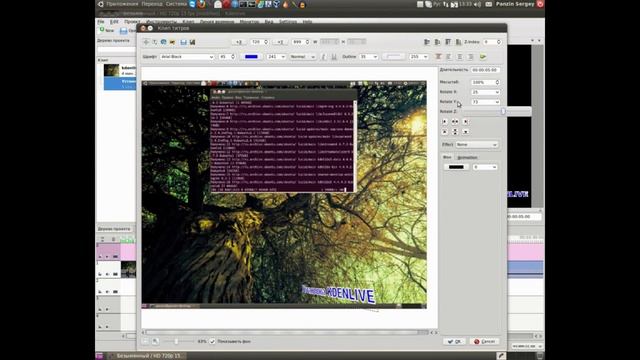This screenshot has height=360, width=640.
Task: Click first text alignment icon after 255 dropdown
Action: (438, 57)
